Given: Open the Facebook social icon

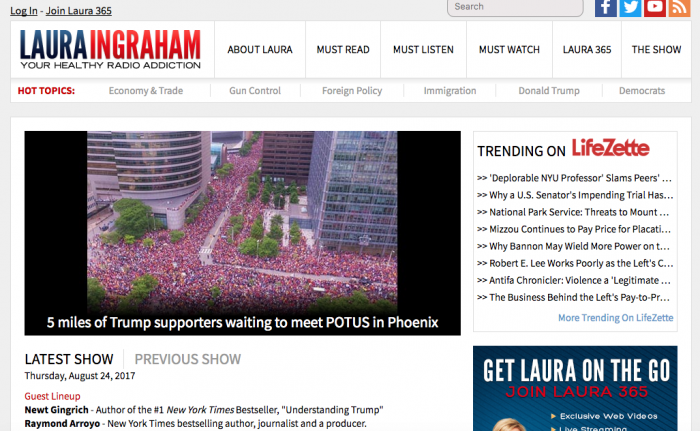Looking at the screenshot, I should point(606,8).
